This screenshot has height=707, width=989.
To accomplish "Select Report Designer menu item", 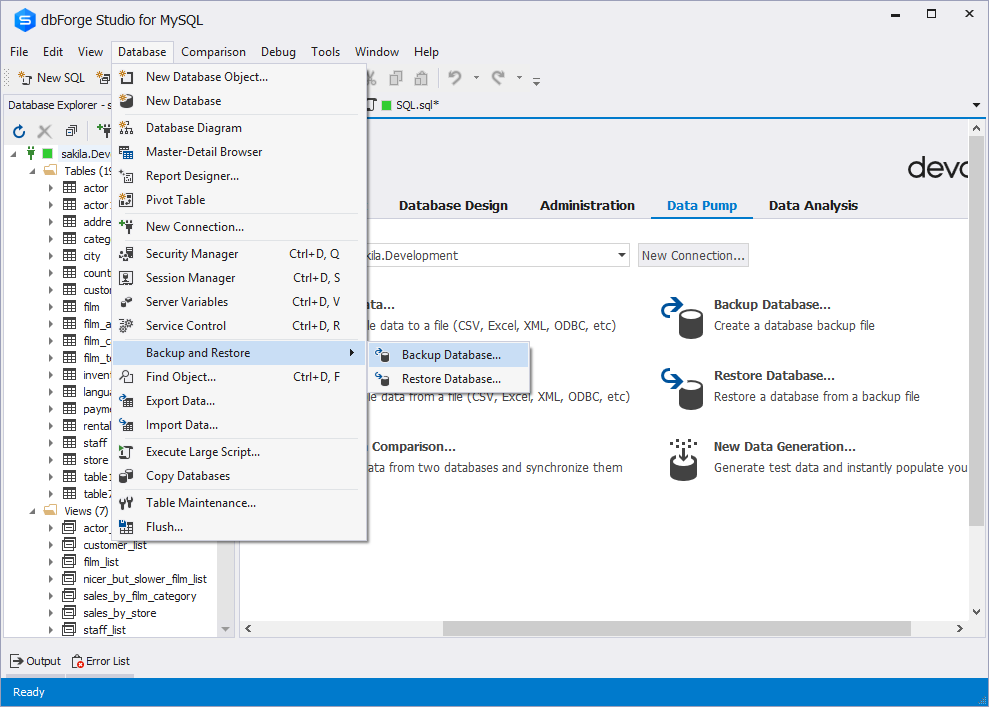I will point(240,176).
